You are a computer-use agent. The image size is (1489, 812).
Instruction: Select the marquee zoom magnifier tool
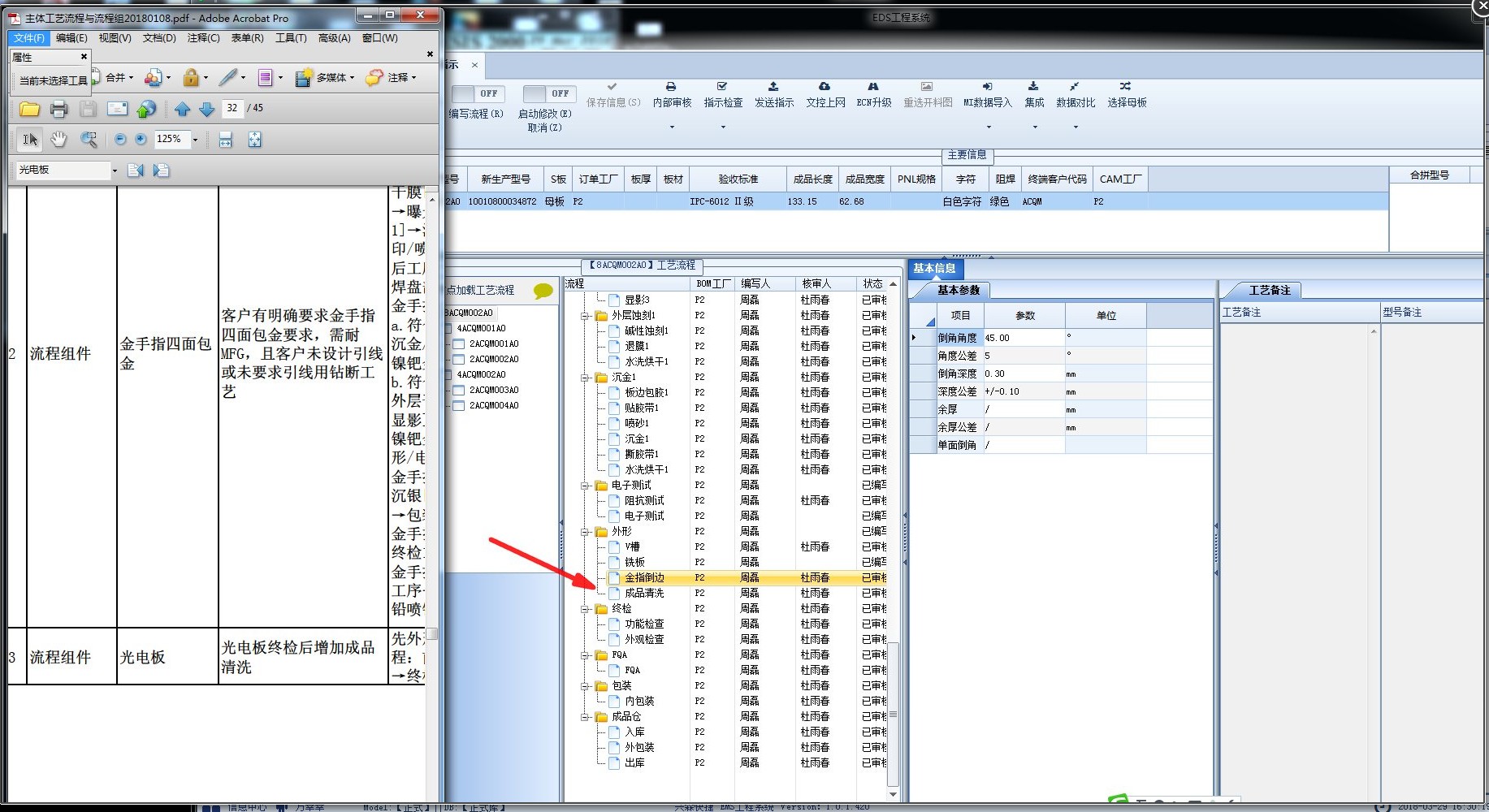point(89,140)
